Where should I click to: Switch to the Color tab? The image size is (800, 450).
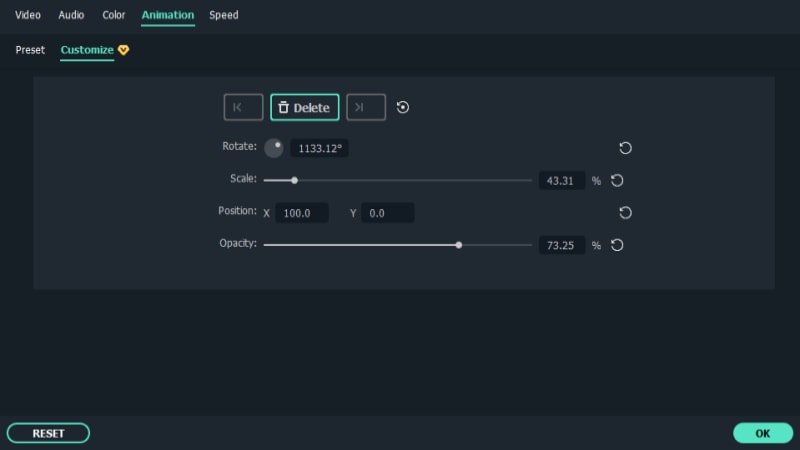coord(113,15)
